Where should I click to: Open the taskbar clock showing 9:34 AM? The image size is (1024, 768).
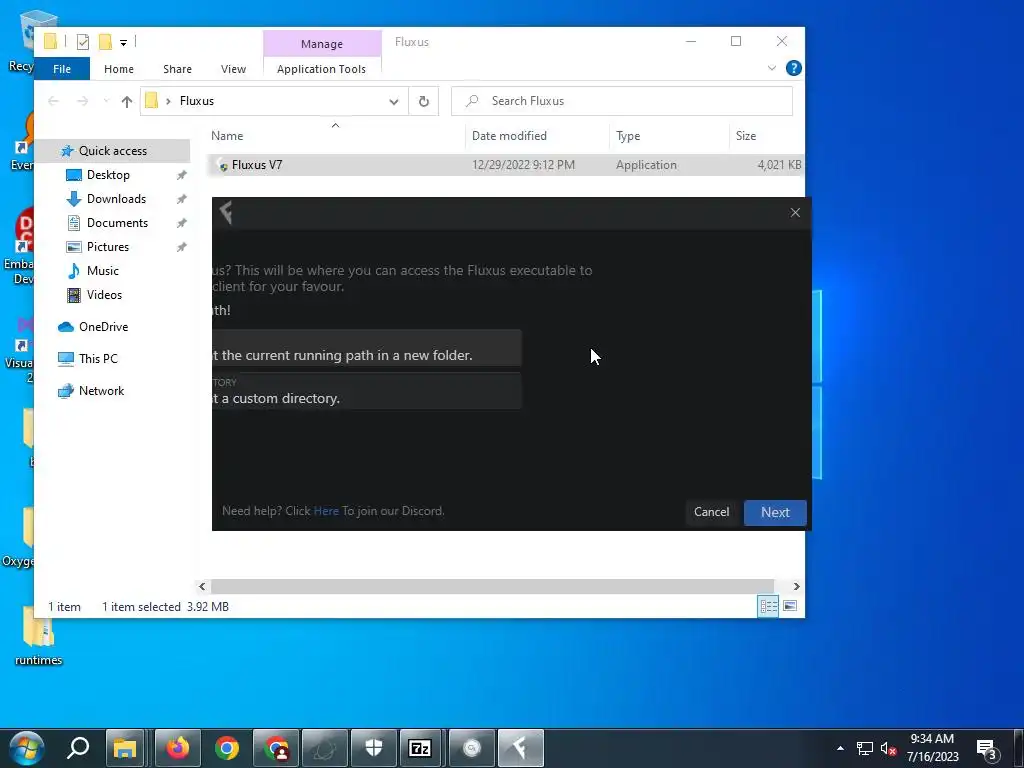click(933, 748)
